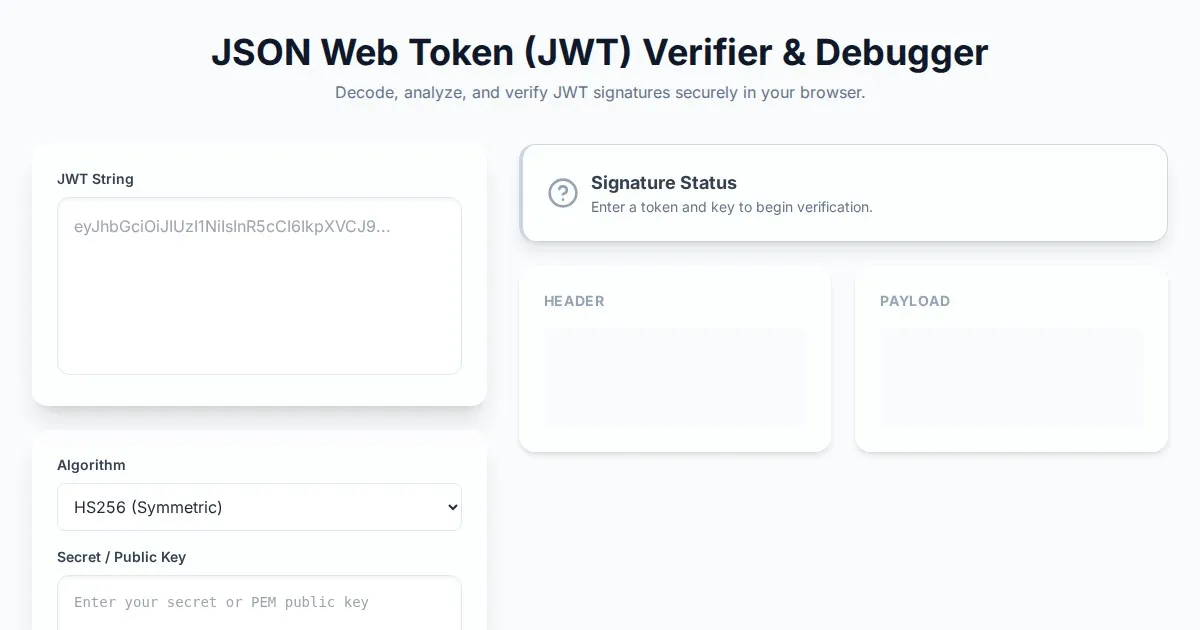
Task: Click the JWT Verifier & Debugger page title
Action: point(599,52)
